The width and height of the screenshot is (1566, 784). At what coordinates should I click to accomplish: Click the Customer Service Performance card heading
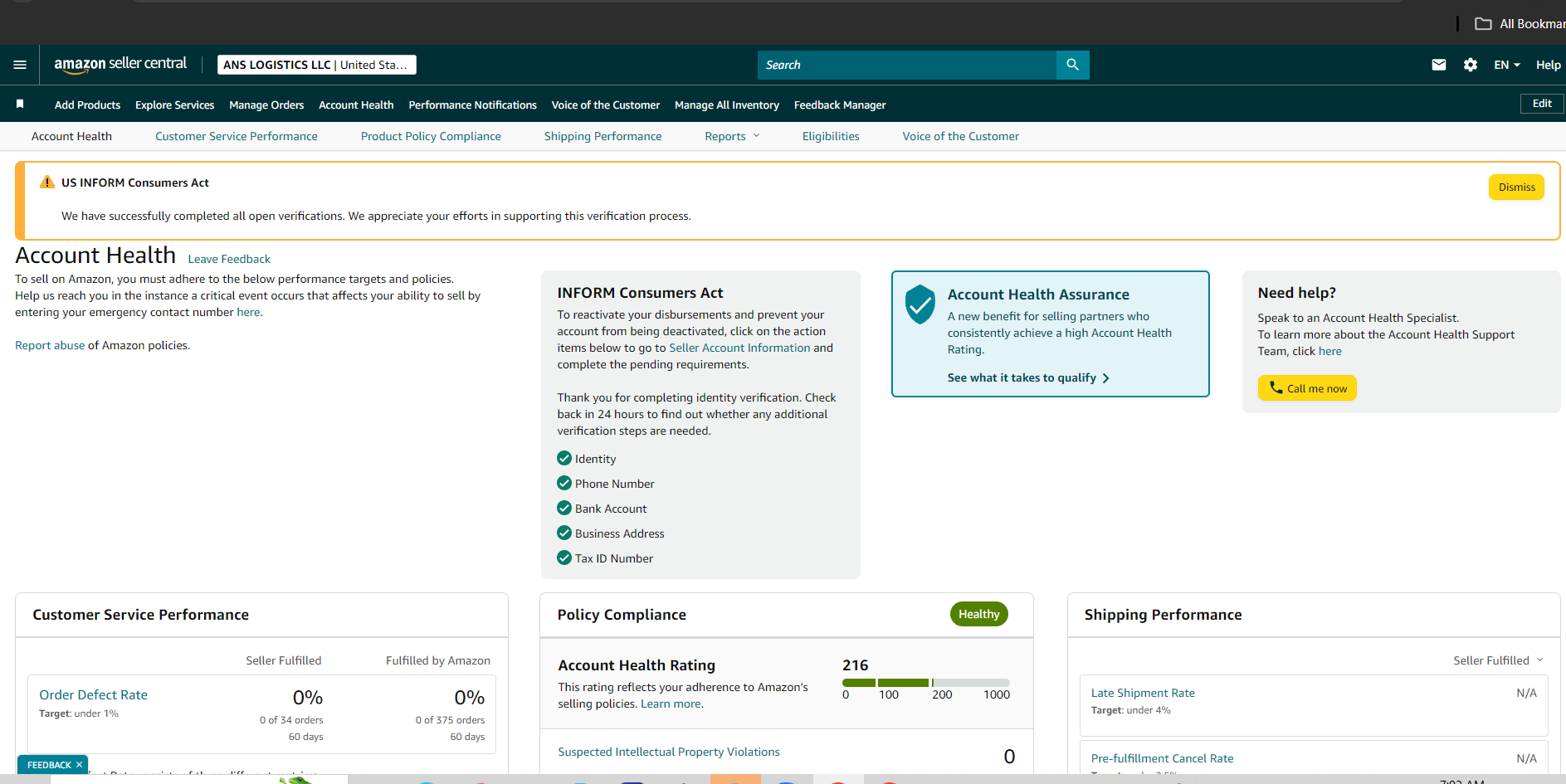[140, 615]
